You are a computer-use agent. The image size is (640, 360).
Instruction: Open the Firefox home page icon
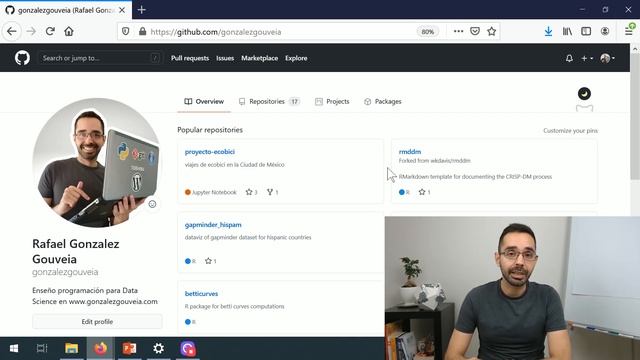pos(69,31)
